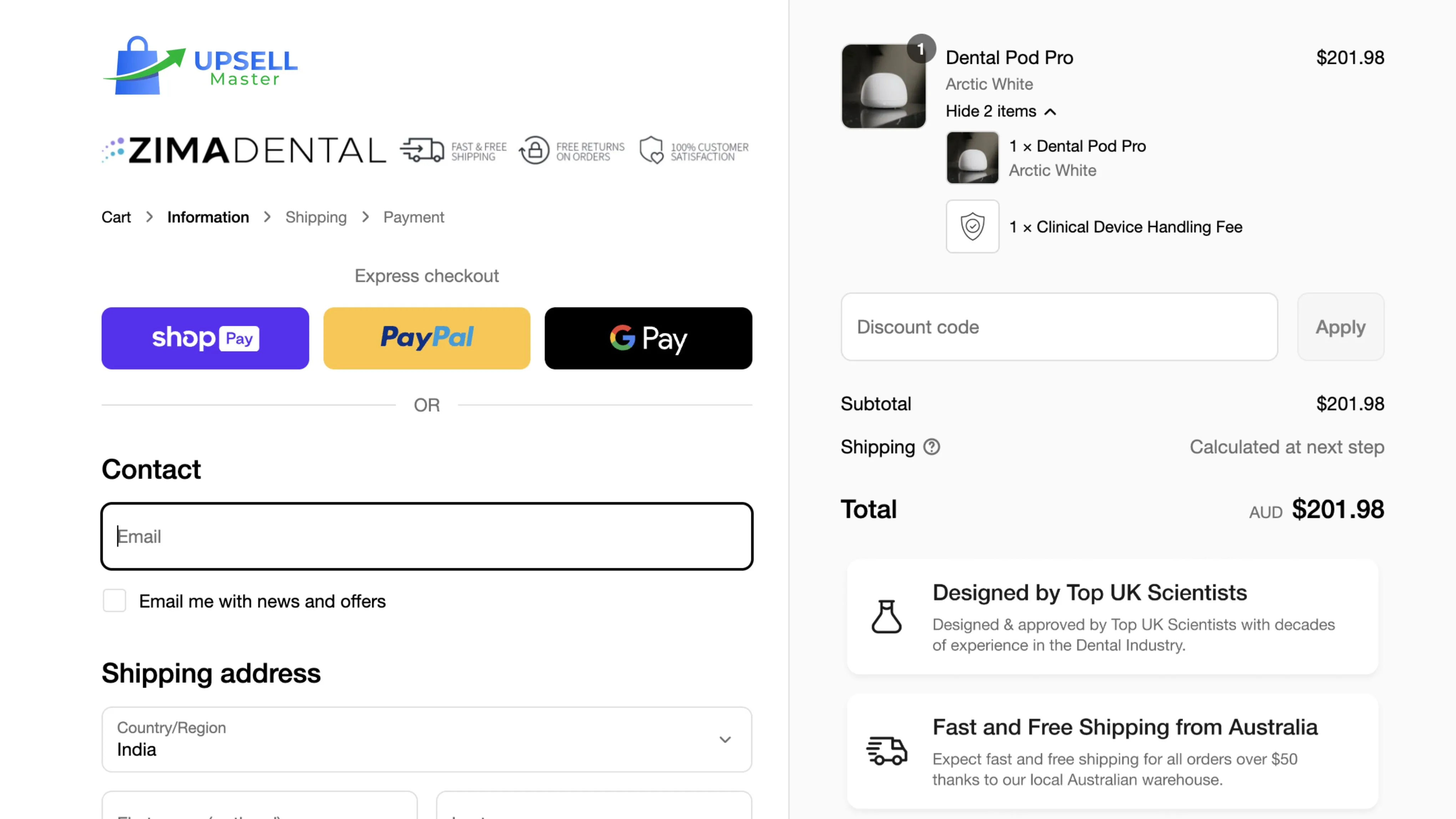Click the fast and free shipping truck icon in header
Image resolution: width=1456 pixels, height=819 pixels.
pos(422,150)
